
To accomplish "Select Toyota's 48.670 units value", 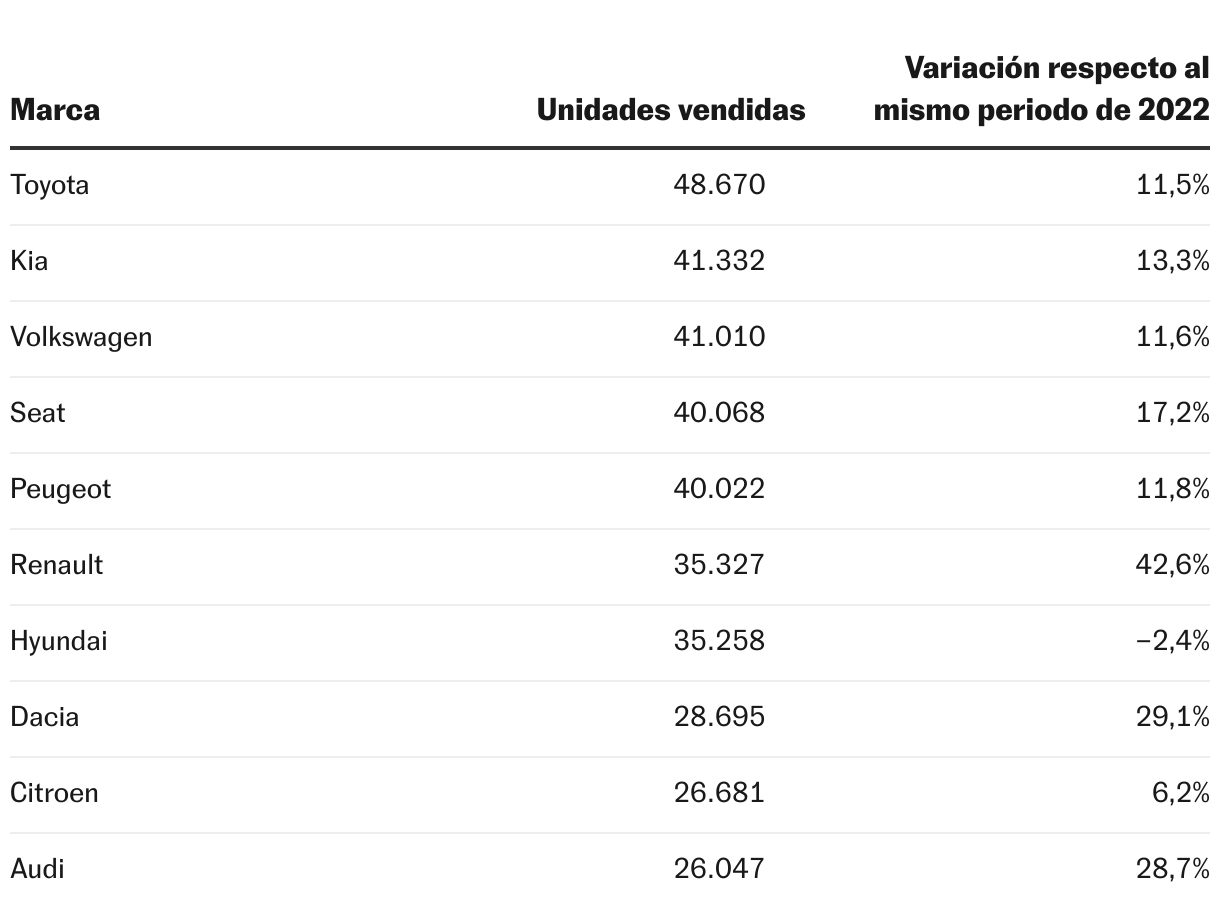I will [x=720, y=185].
